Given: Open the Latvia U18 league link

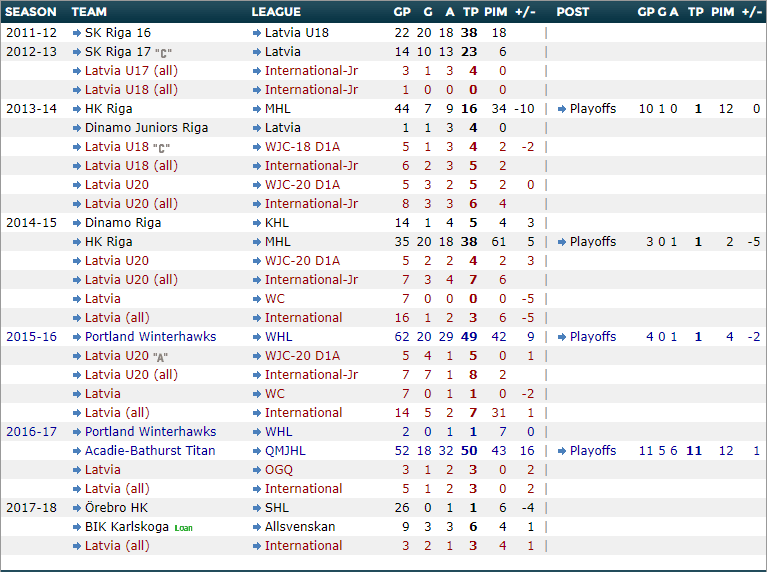Looking at the screenshot, I should point(297,33).
